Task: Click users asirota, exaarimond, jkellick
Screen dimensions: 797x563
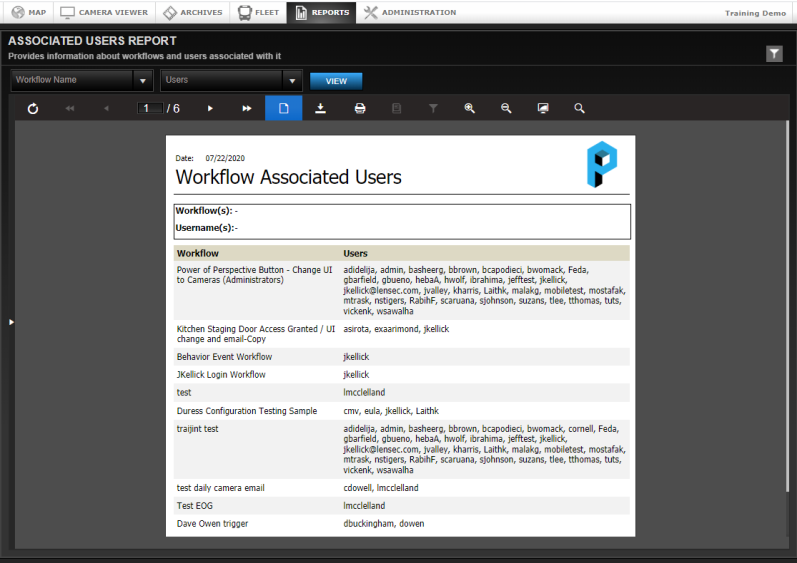Action: click(396, 329)
